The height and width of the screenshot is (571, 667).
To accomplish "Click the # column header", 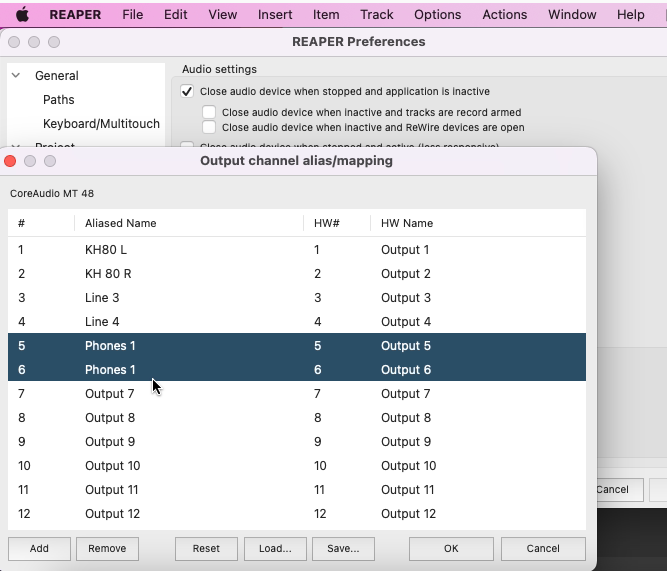I will point(41,223).
